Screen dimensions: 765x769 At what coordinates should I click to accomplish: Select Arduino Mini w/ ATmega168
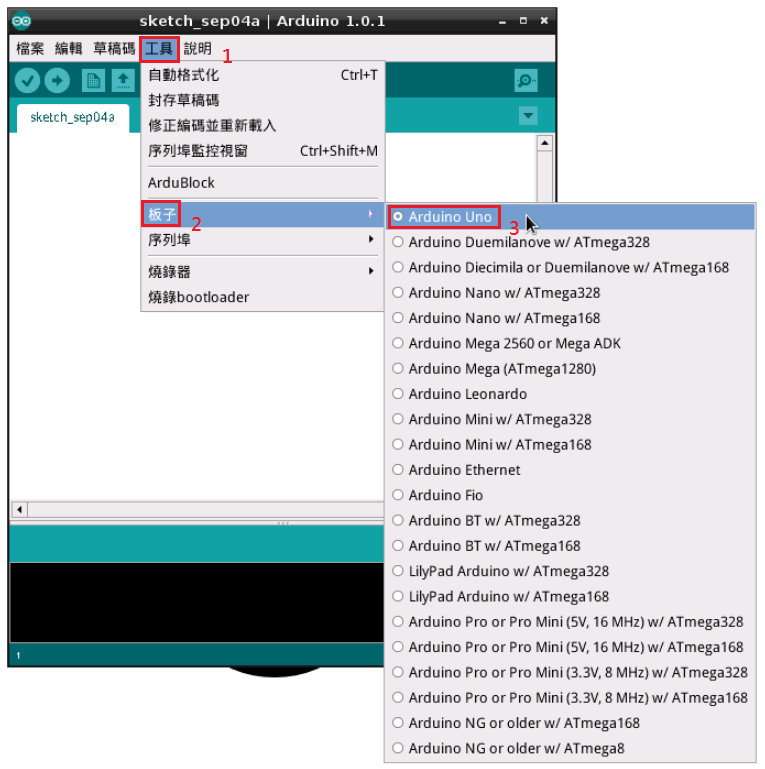[x=570, y=445]
